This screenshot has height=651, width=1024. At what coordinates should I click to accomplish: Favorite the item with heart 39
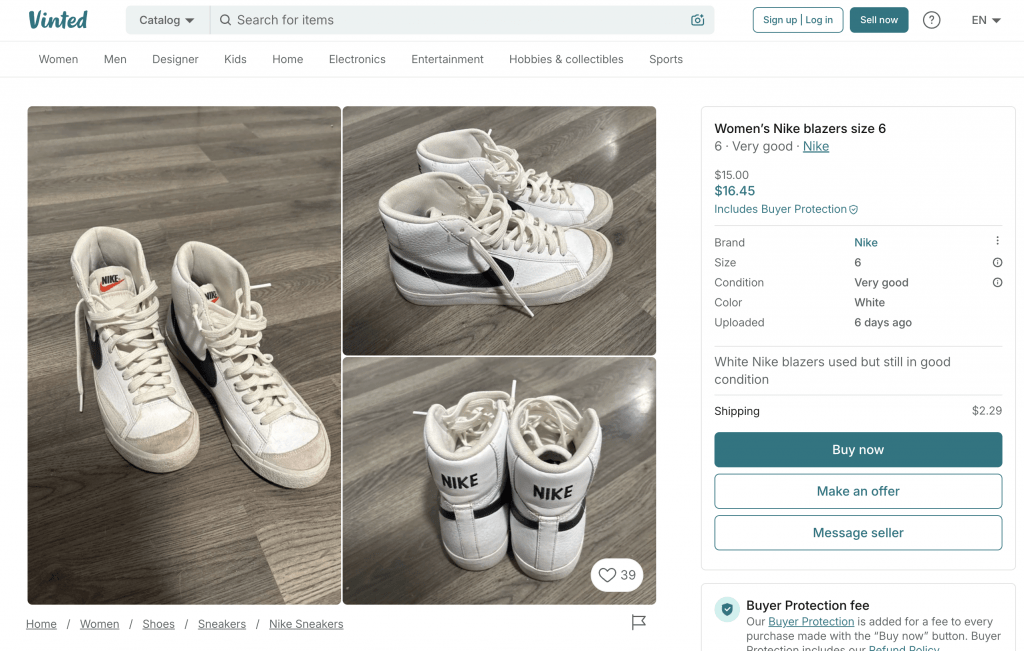coord(617,575)
